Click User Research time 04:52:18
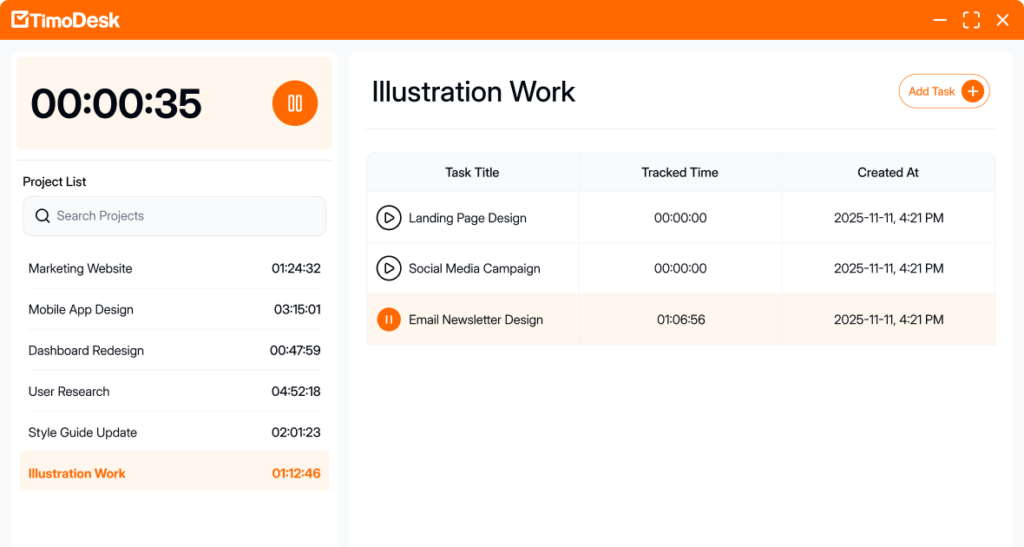Image resolution: width=1024 pixels, height=547 pixels. [296, 392]
